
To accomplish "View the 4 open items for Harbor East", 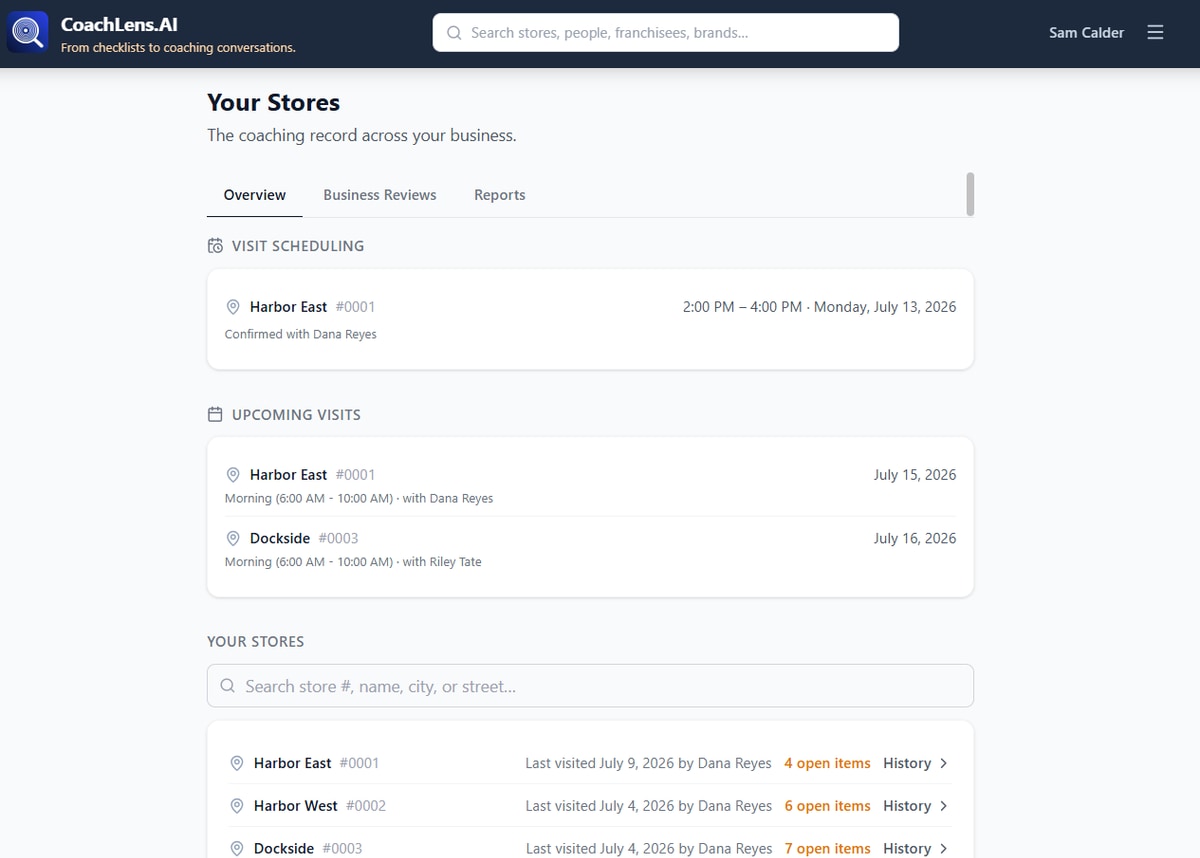I will tap(827, 763).
